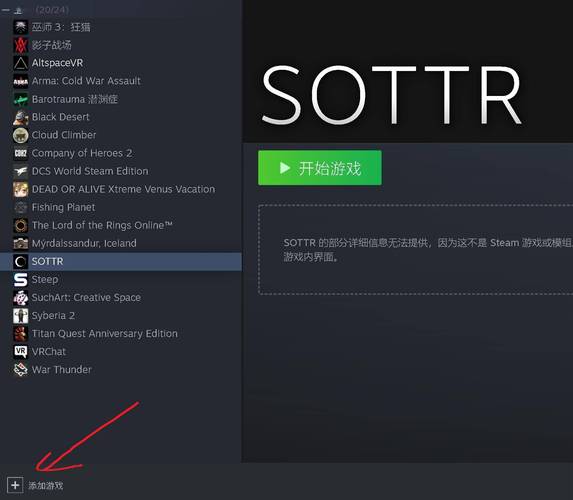Click the Cloud Climber round icon

point(20,135)
